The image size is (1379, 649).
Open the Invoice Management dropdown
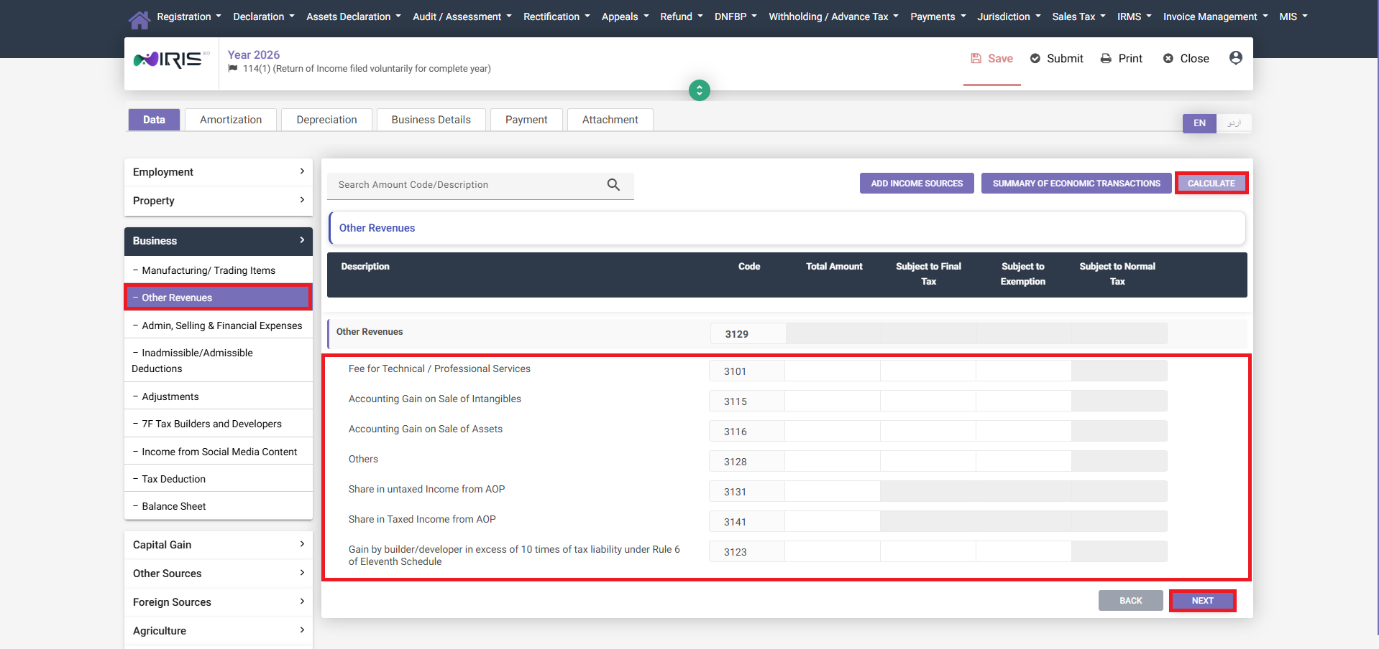(x=1216, y=17)
